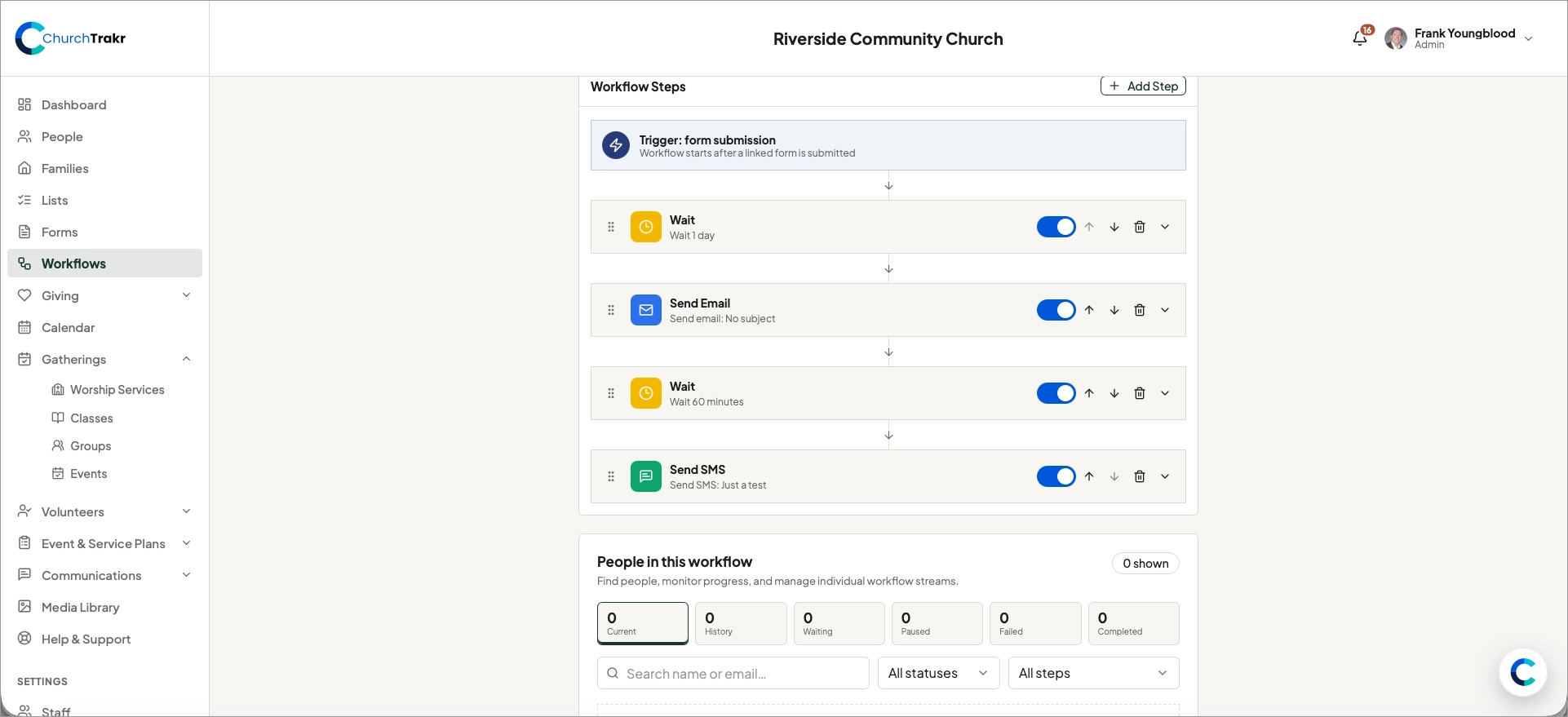Click the Add Step button
Screen dimensions: 1568x717
[1143, 86]
